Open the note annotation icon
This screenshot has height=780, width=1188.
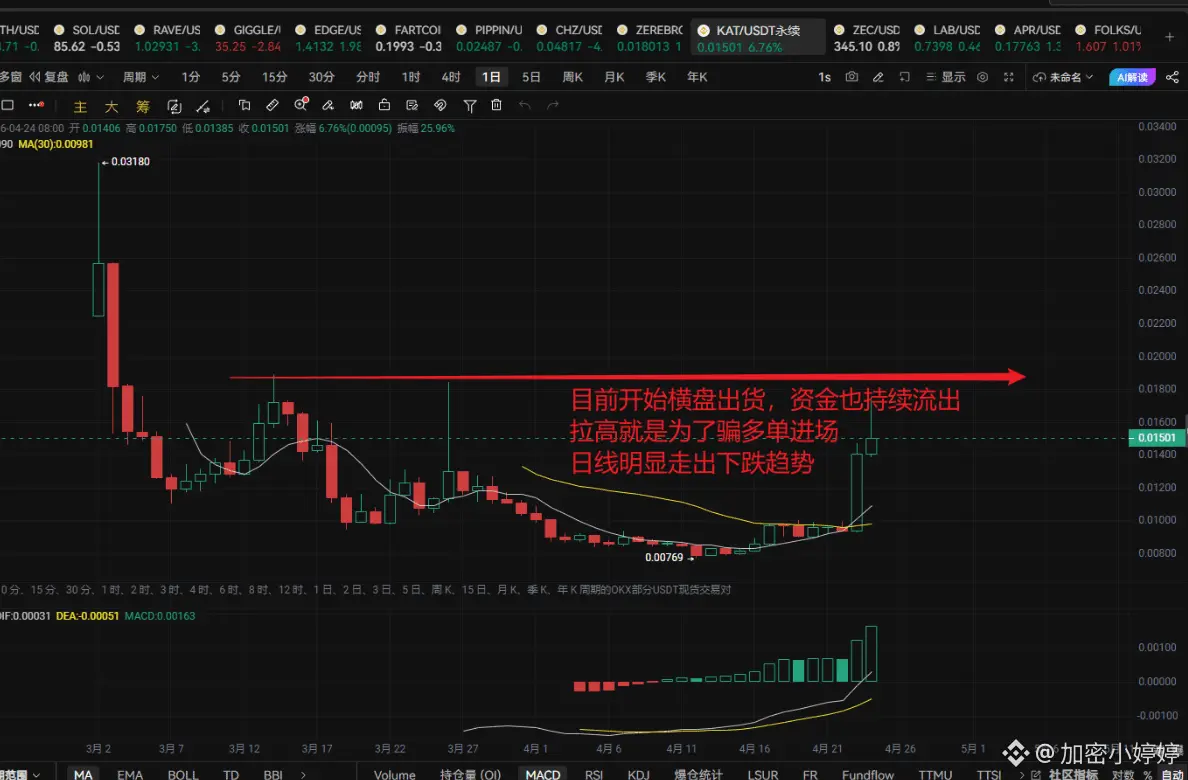tap(412, 105)
